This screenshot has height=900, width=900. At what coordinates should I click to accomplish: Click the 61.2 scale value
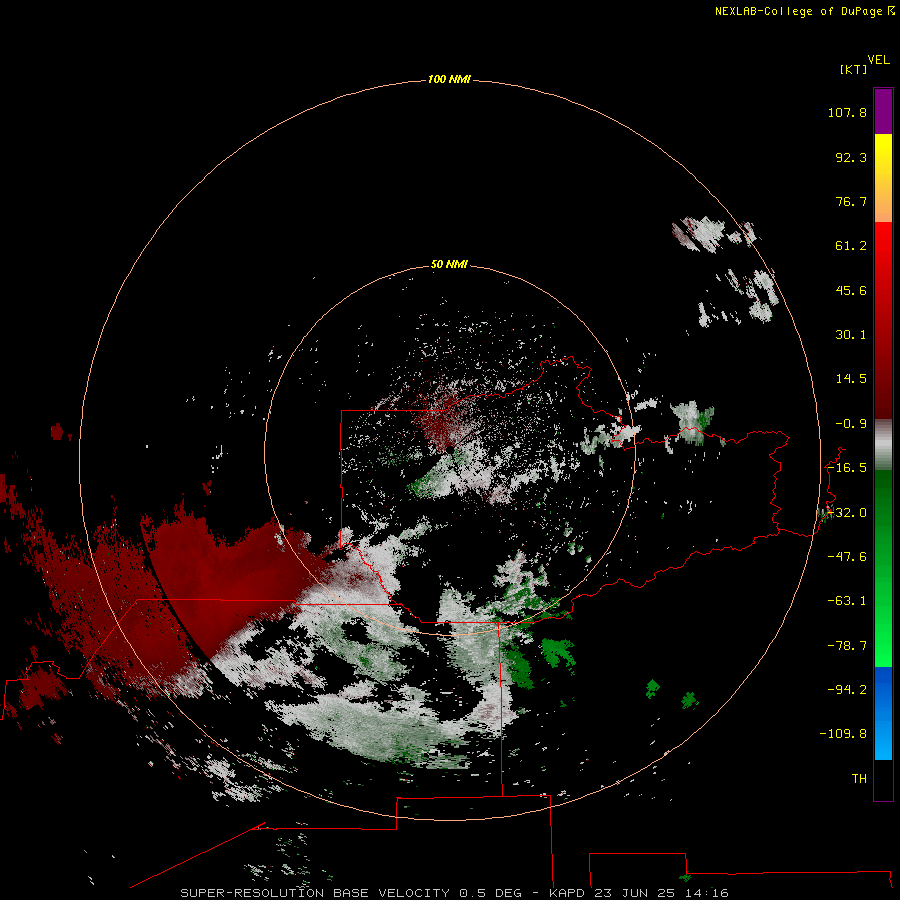click(851, 246)
